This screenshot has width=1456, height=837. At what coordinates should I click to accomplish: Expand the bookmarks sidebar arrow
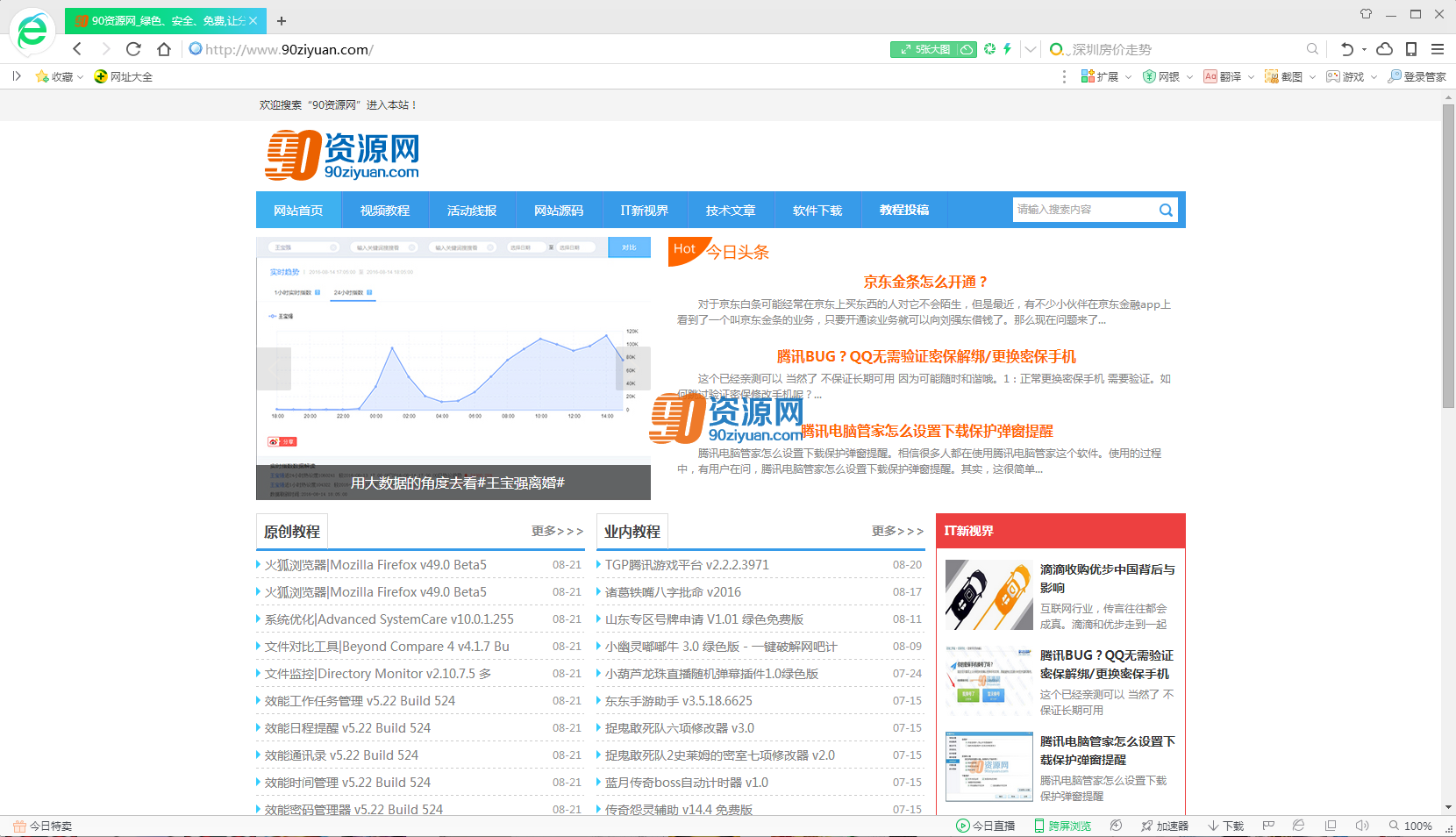(17, 76)
